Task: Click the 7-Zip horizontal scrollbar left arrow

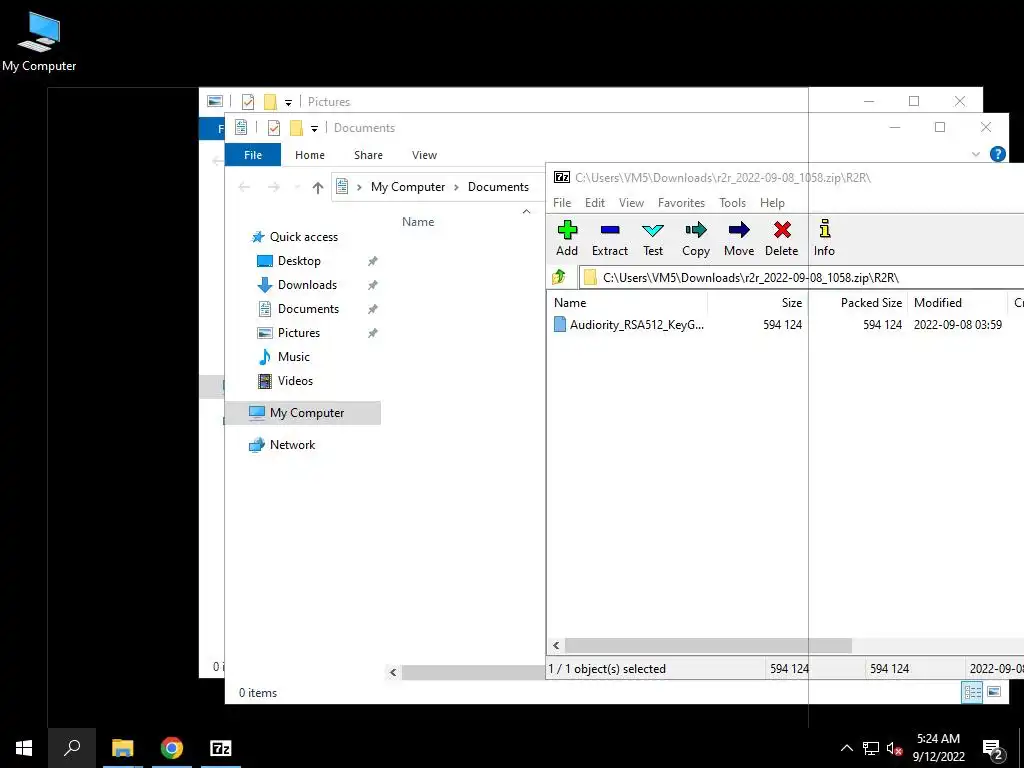Action: pos(556,646)
